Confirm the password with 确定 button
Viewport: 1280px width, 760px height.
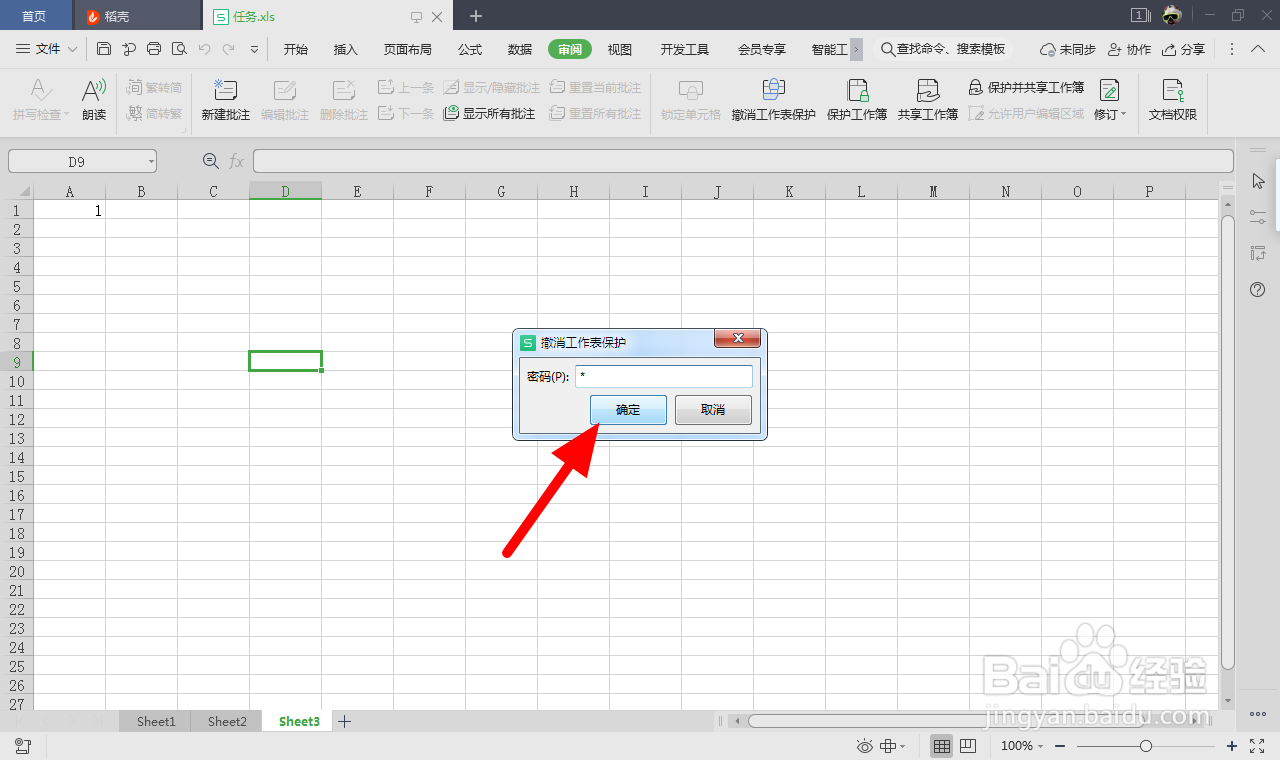point(628,410)
